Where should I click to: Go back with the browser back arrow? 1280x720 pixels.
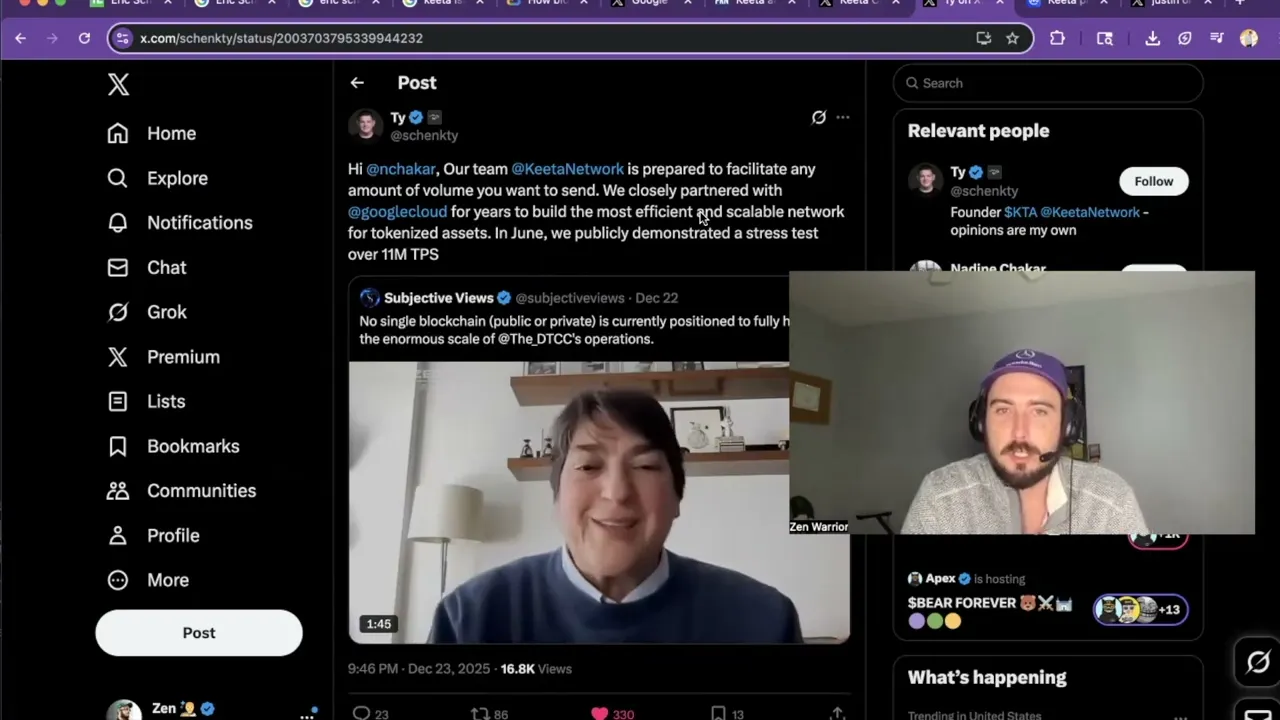click(x=21, y=38)
